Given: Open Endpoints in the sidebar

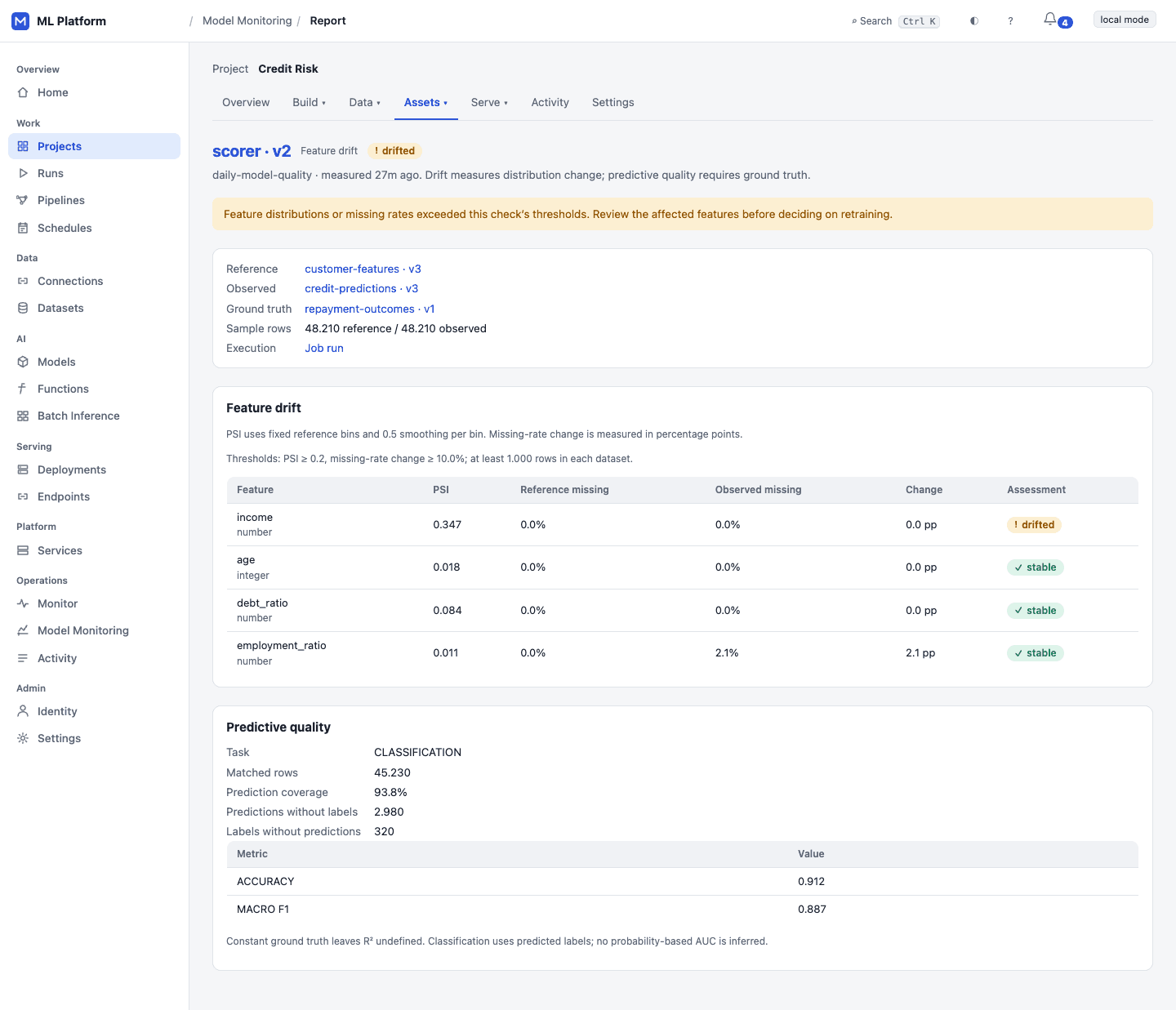Looking at the screenshot, I should pos(94,496).
